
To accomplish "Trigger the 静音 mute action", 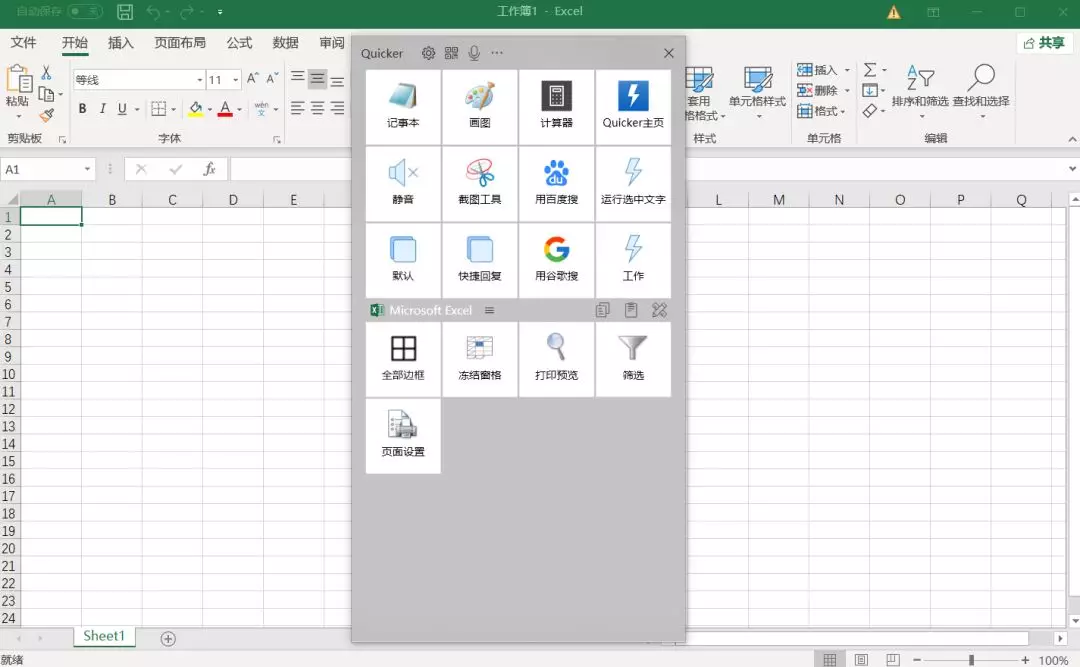I will pyautogui.click(x=403, y=183).
